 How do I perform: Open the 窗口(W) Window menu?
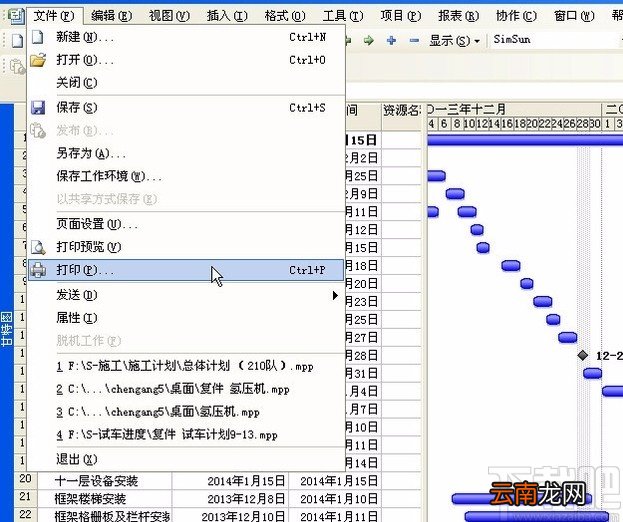click(574, 16)
